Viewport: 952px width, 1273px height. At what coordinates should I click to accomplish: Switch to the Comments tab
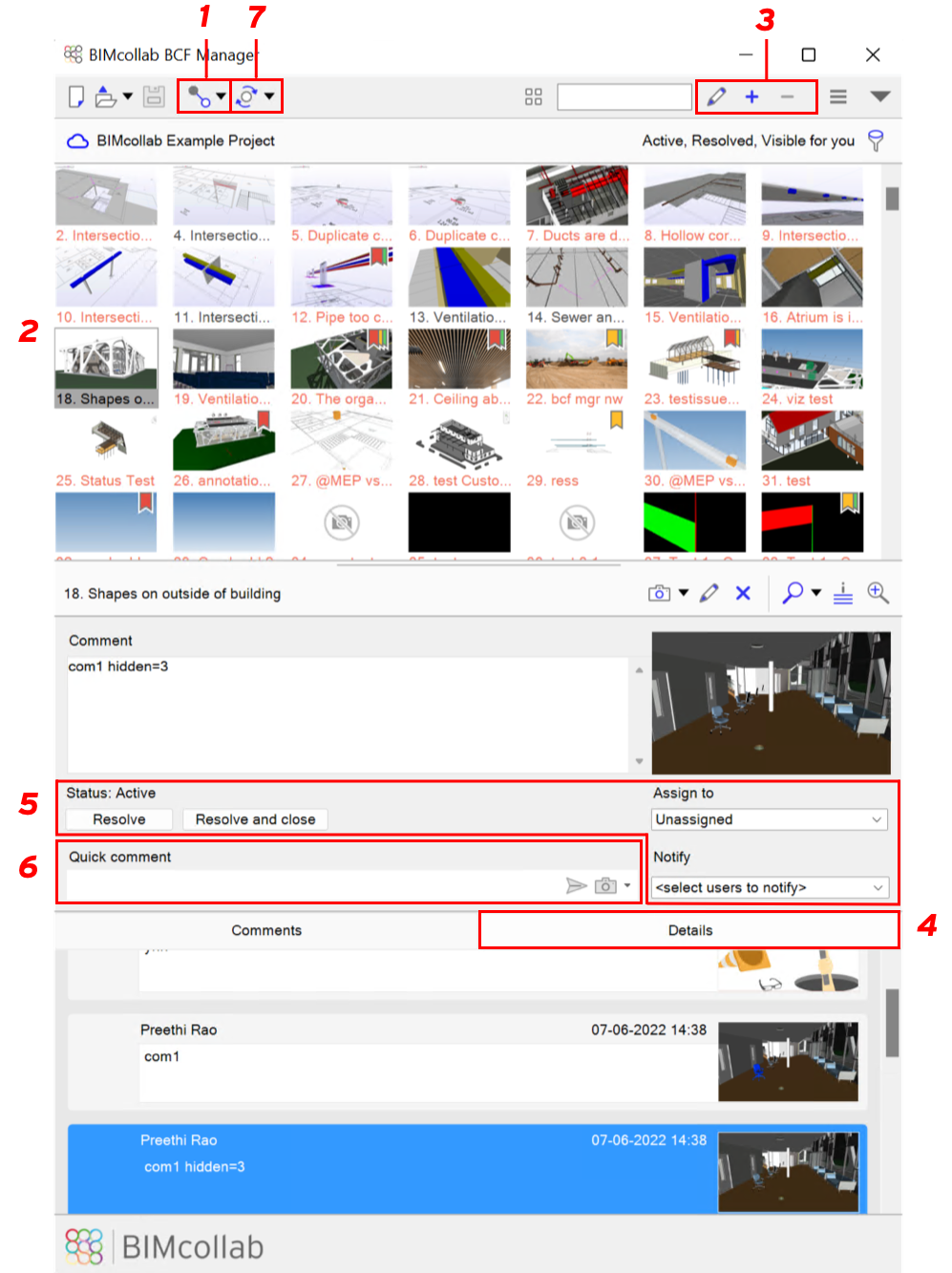pyautogui.click(x=266, y=930)
